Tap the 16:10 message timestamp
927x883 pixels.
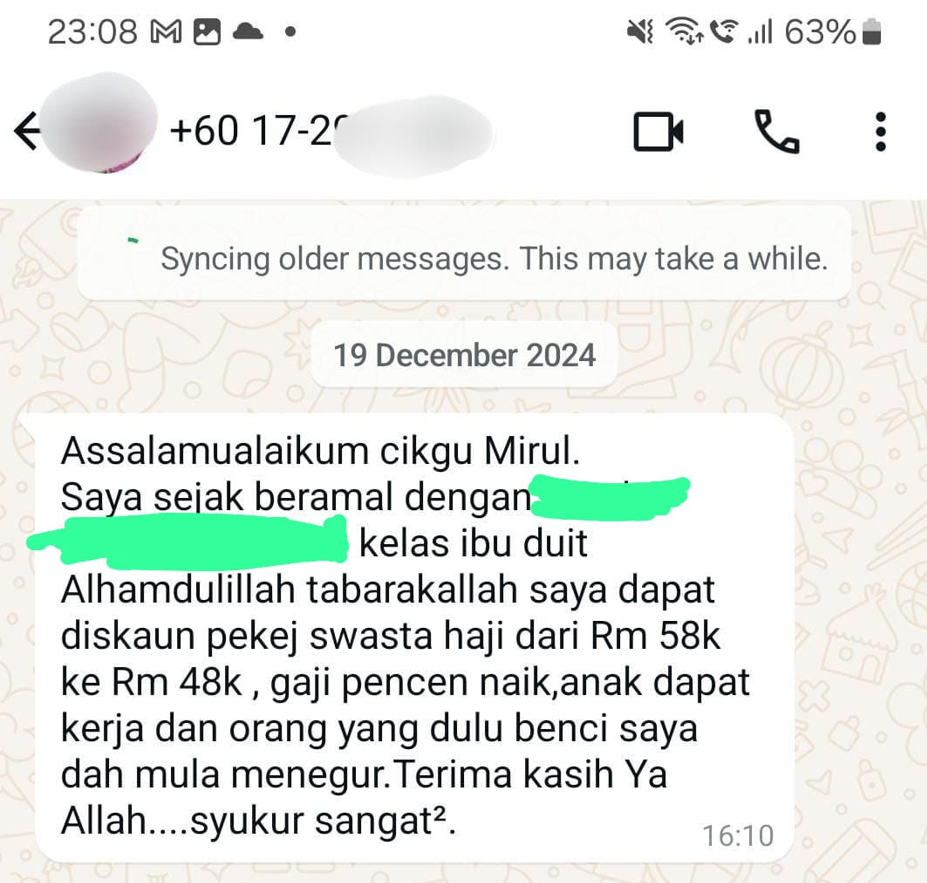(x=737, y=836)
